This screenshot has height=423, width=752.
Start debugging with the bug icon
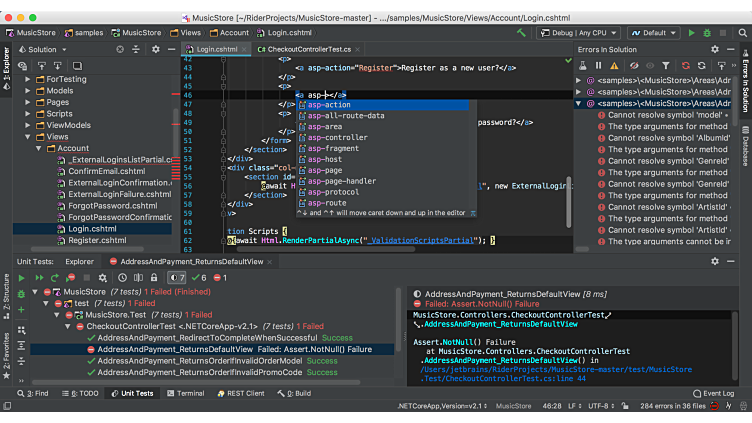pyautogui.click(x=708, y=32)
